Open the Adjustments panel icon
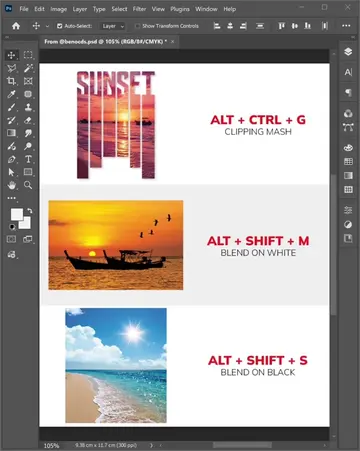360x451 pixels. (x=348, y=225)
